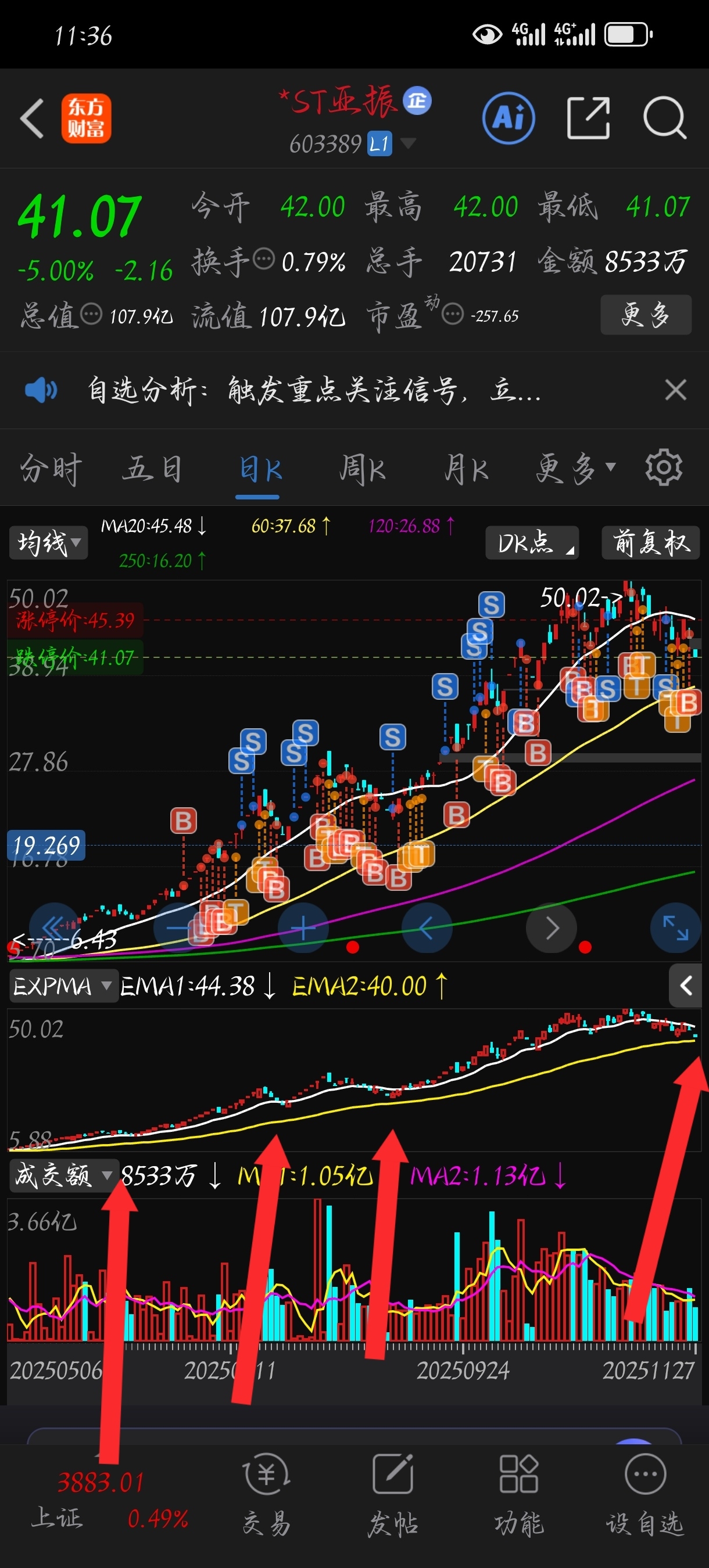Play the 自选分析 speaker icon
Image resolution: width=709 pixels, height=1568 pixels.
coord(41,390)
